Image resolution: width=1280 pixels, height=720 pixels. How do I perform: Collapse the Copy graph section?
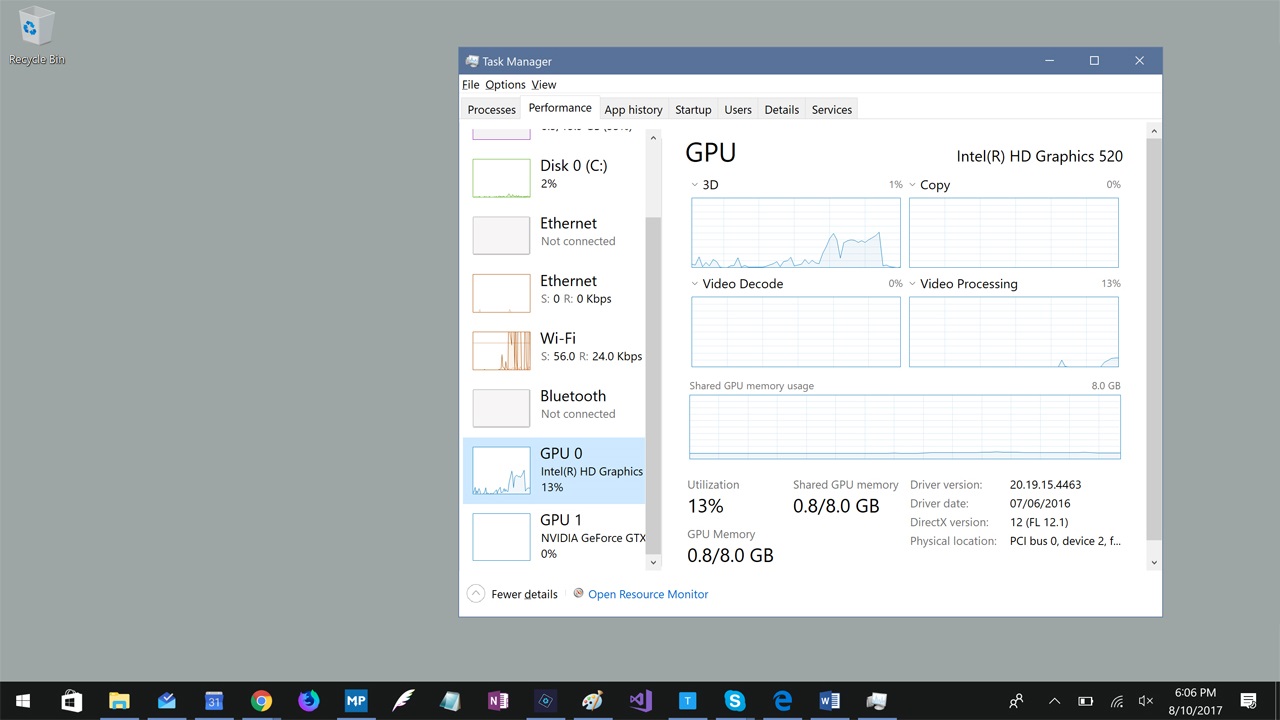(x=911, y=184)
